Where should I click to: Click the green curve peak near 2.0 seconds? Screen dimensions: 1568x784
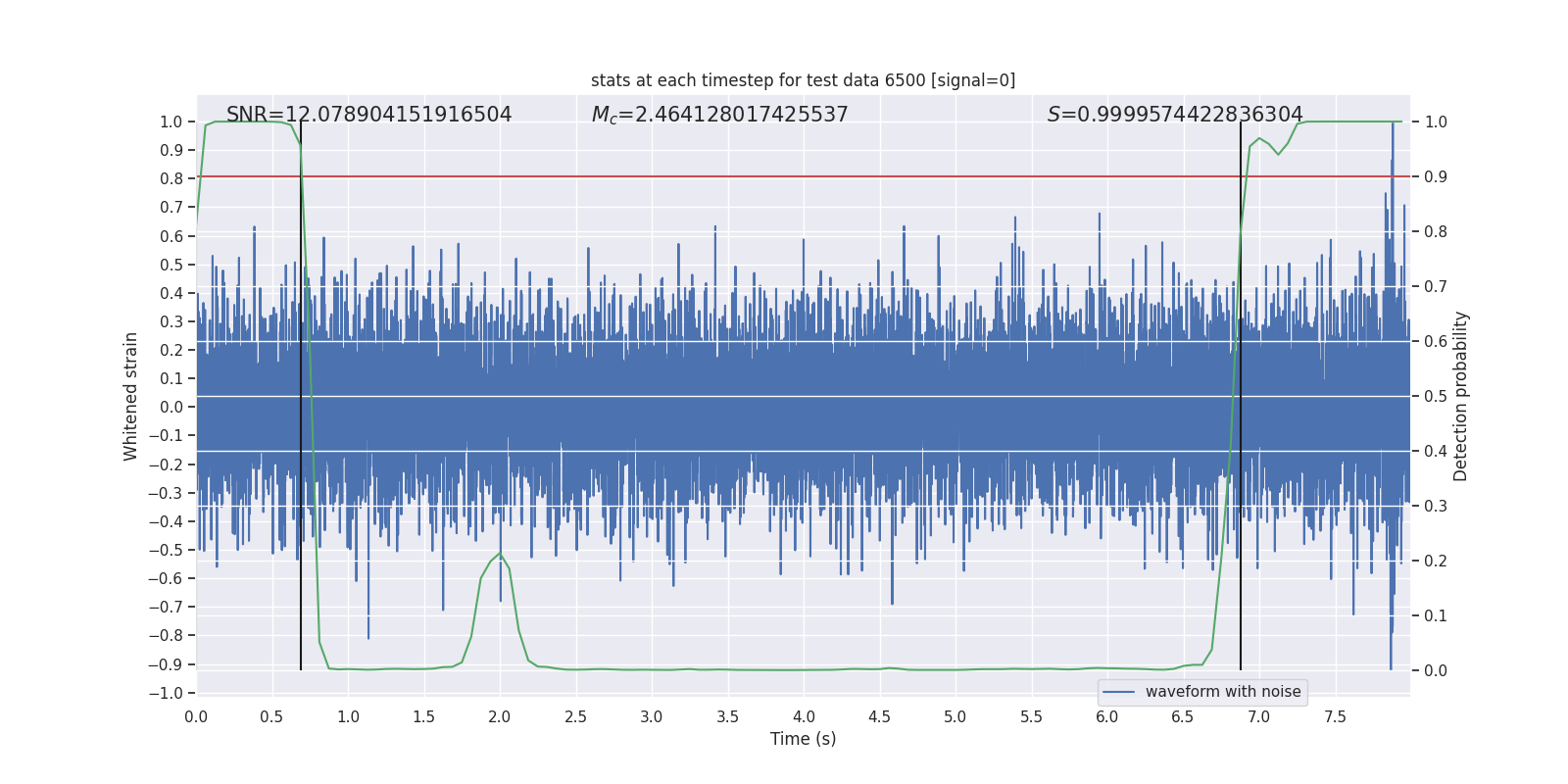(500, 555)
